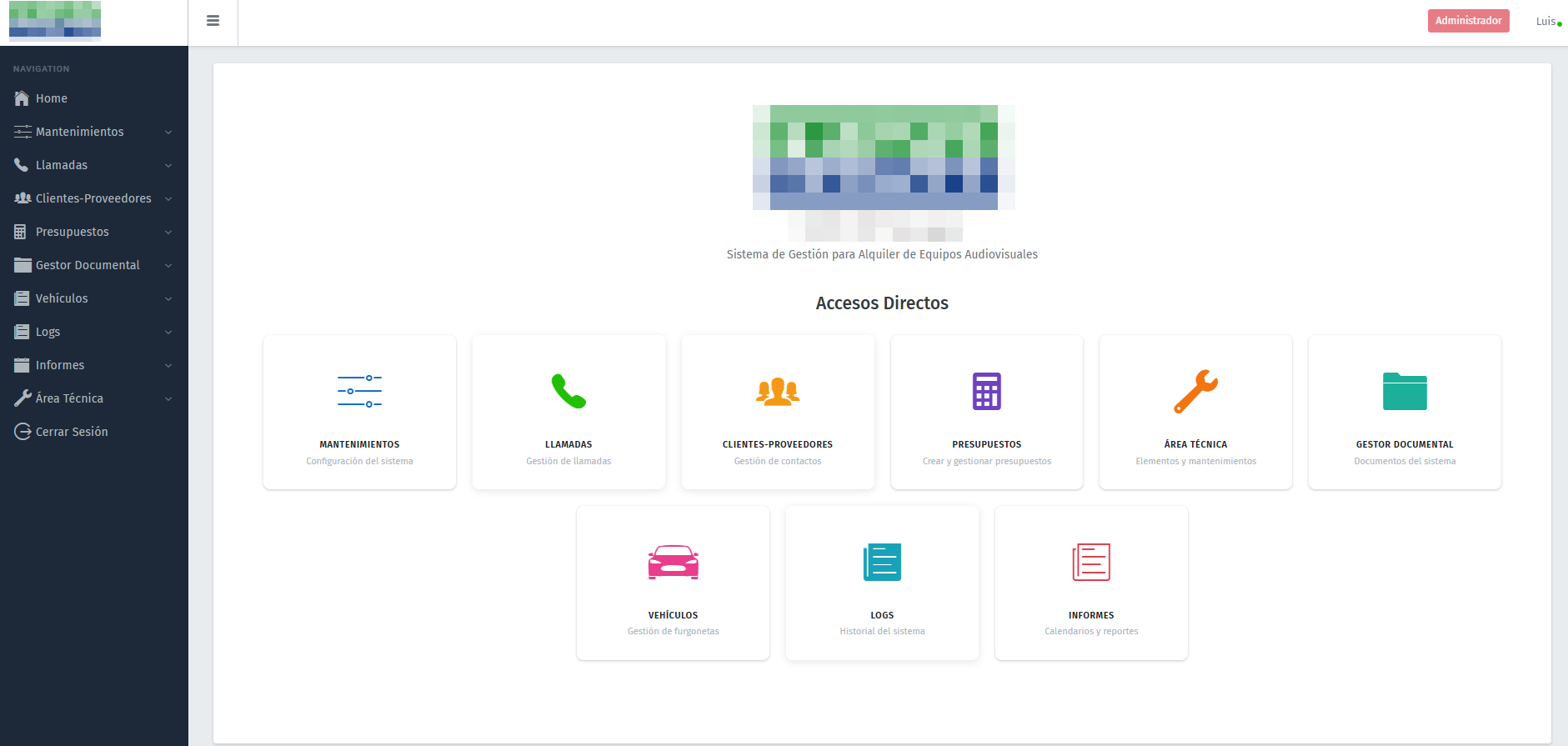1568x746 pixels.
Task: Expand the Informes sidebar dropdown arrow
Action: pos(168,365)
